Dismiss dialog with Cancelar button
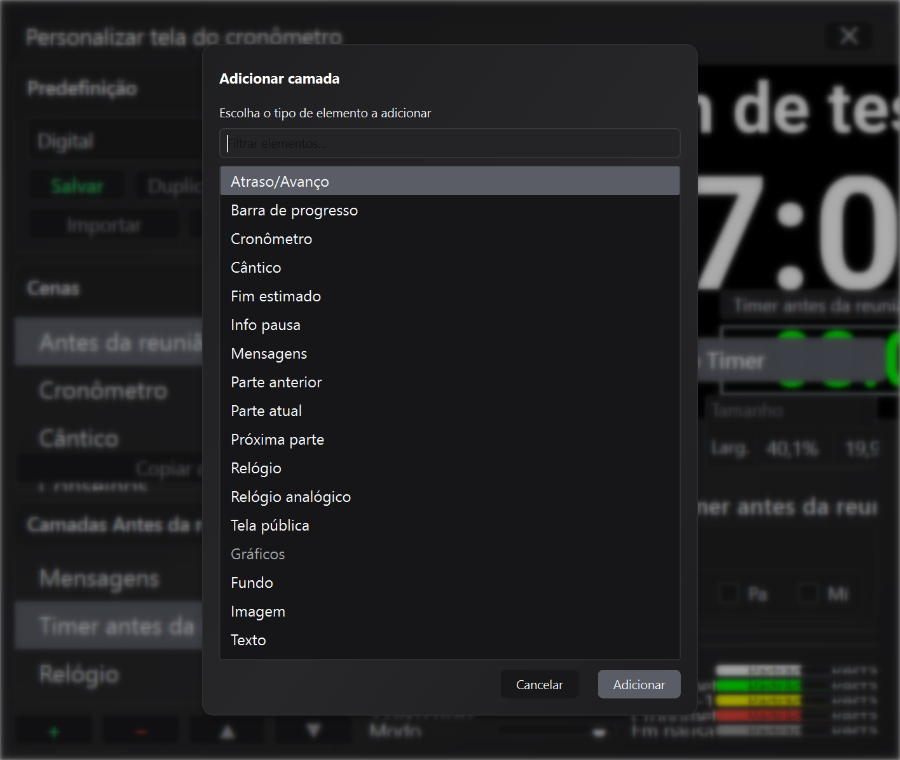900x760 pixels. [x=539, y=684]
